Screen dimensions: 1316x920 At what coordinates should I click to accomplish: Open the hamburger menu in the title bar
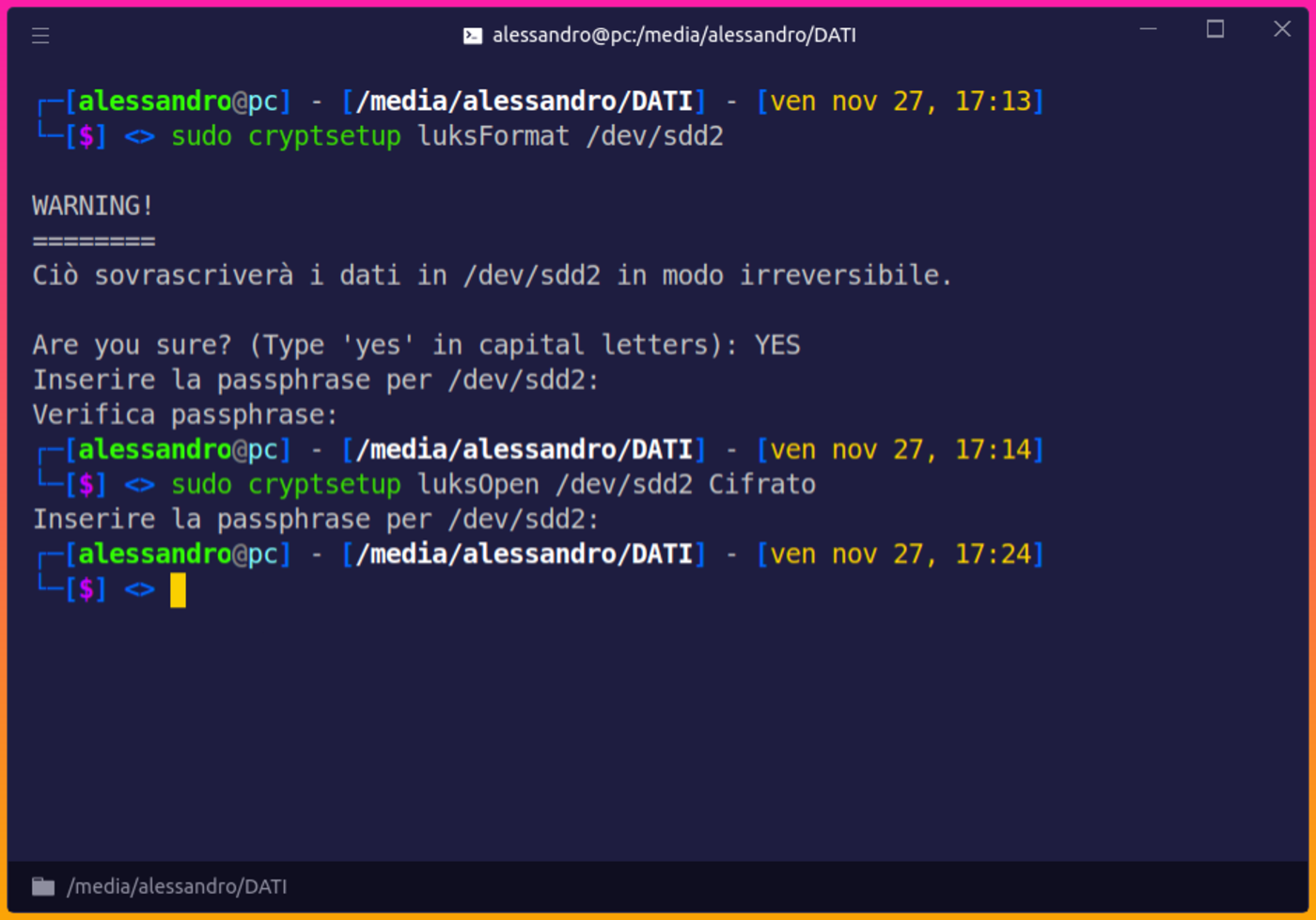39,35
